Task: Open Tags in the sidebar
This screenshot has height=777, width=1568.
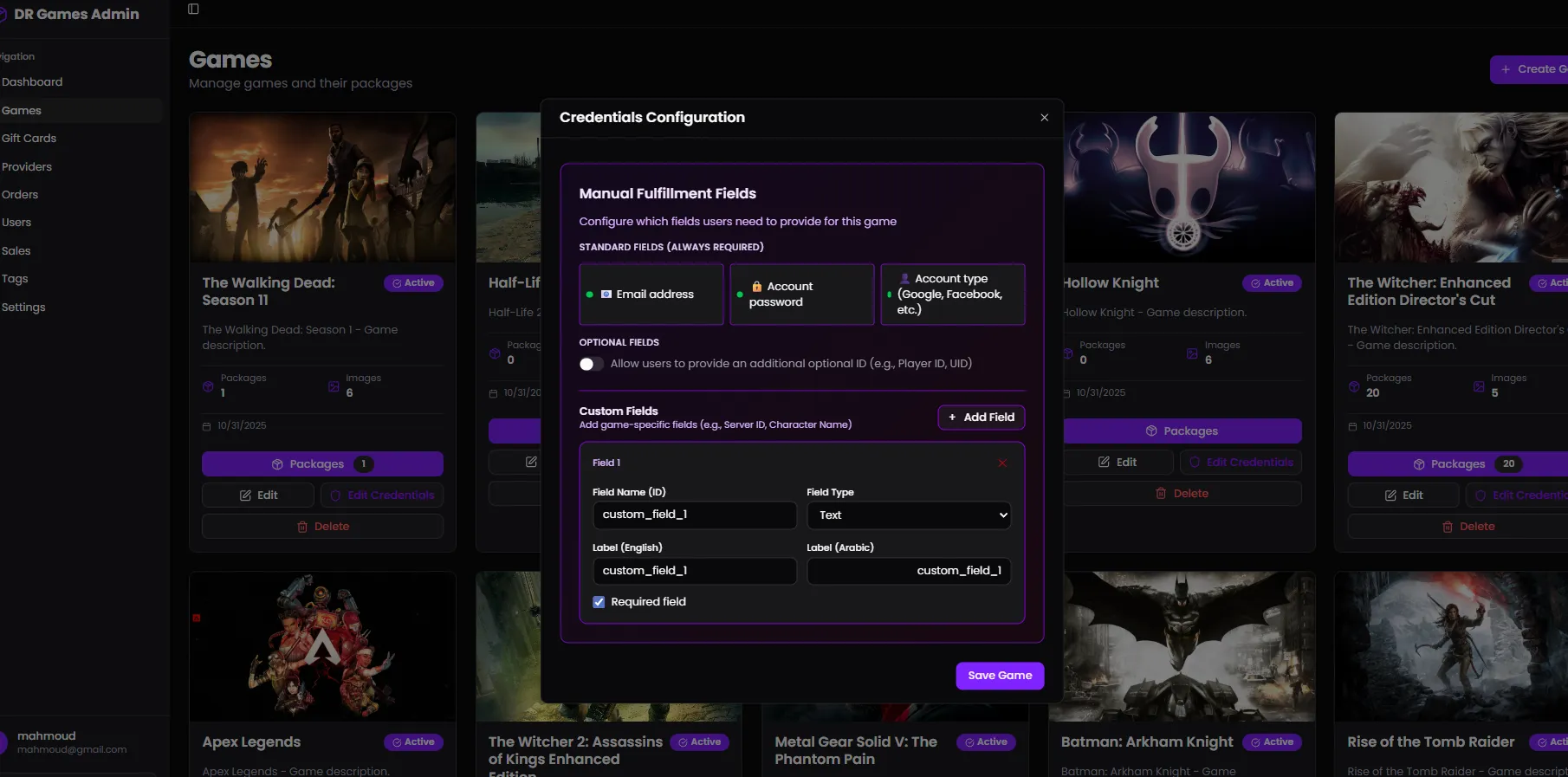Action: point(15,279)
